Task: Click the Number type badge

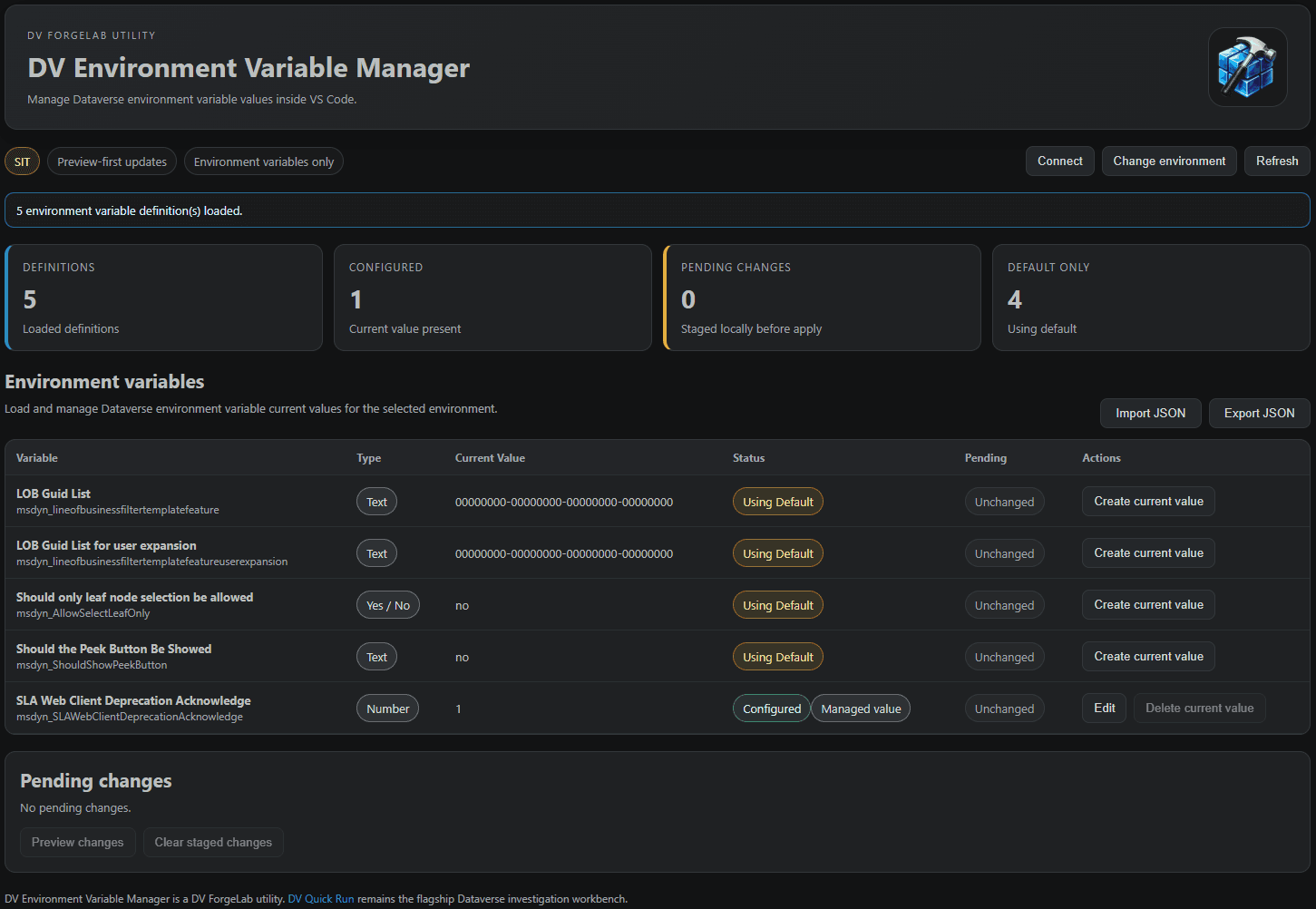Action: [x=387, y=709]
